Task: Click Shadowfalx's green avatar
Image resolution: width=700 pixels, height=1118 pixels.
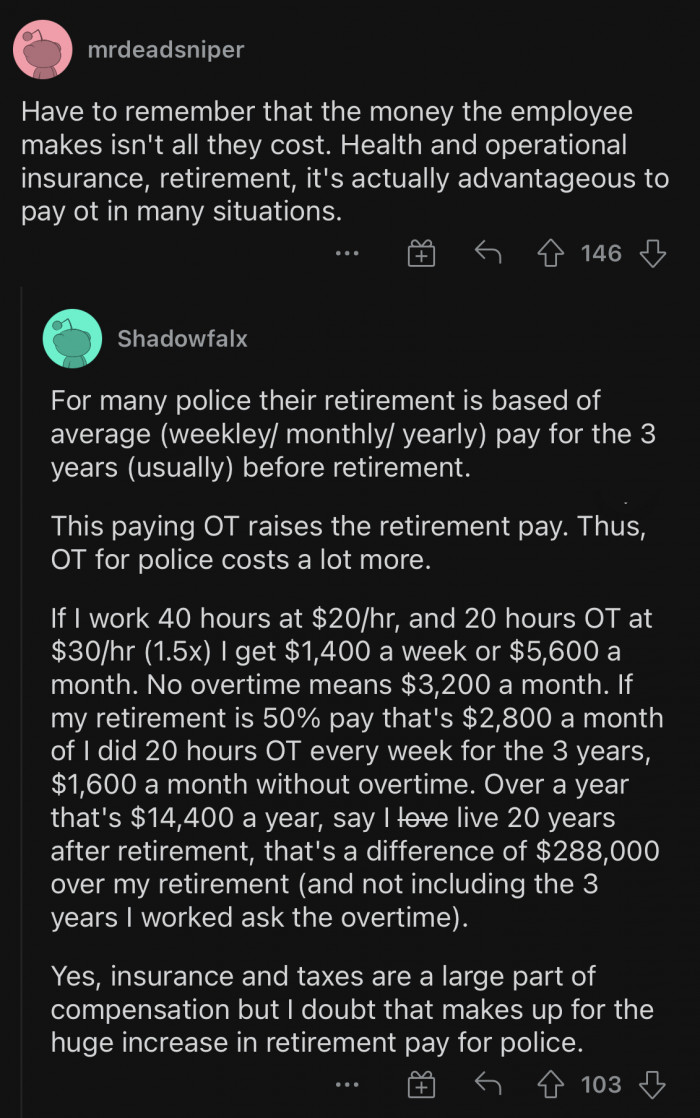Action: point(72,339)
